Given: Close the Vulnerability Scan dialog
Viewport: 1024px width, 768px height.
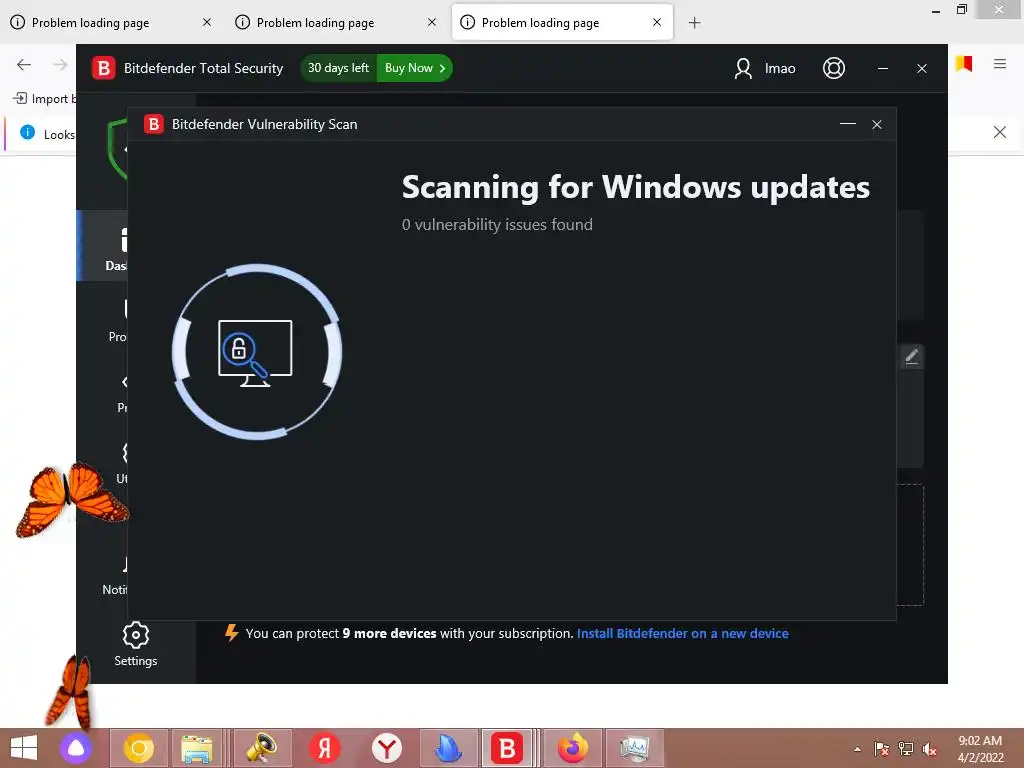Looking at the screenshot, I should pos(877,124).
